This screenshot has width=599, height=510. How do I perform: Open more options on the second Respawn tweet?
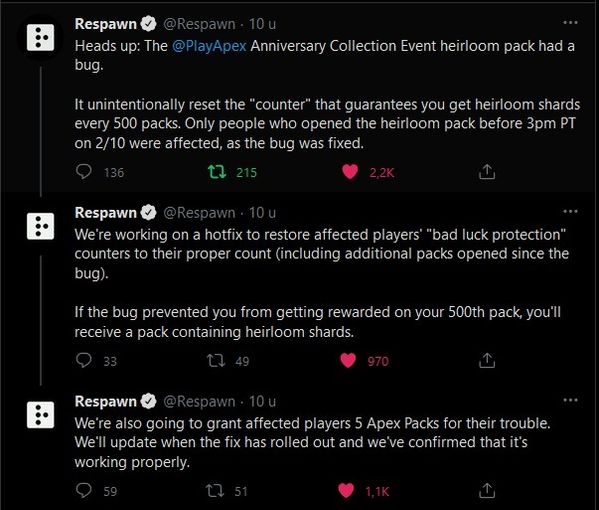570,211
